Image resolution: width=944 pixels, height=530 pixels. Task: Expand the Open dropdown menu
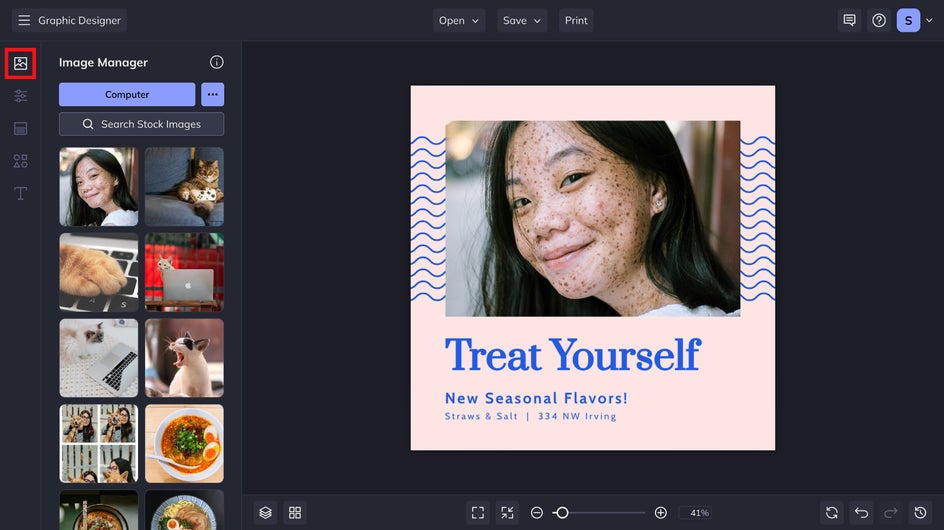tap(459, 20)
